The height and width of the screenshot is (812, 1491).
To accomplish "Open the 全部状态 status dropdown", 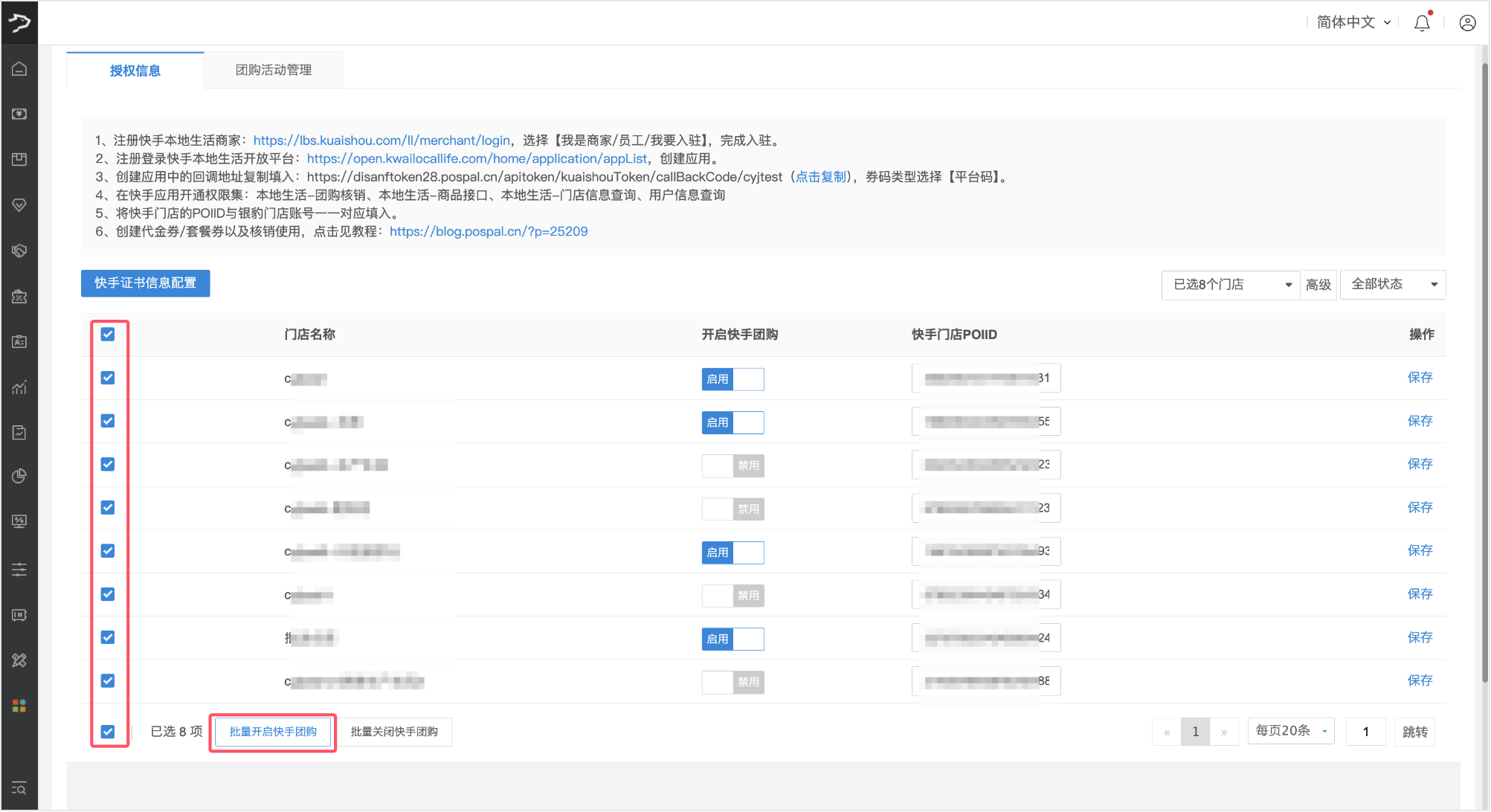I will coord(1392,285).
